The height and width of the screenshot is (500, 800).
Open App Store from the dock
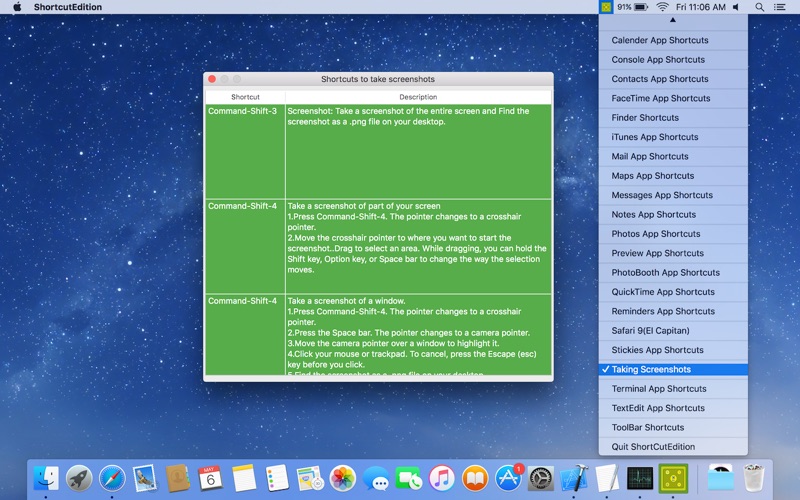click(x=508, y=478)
